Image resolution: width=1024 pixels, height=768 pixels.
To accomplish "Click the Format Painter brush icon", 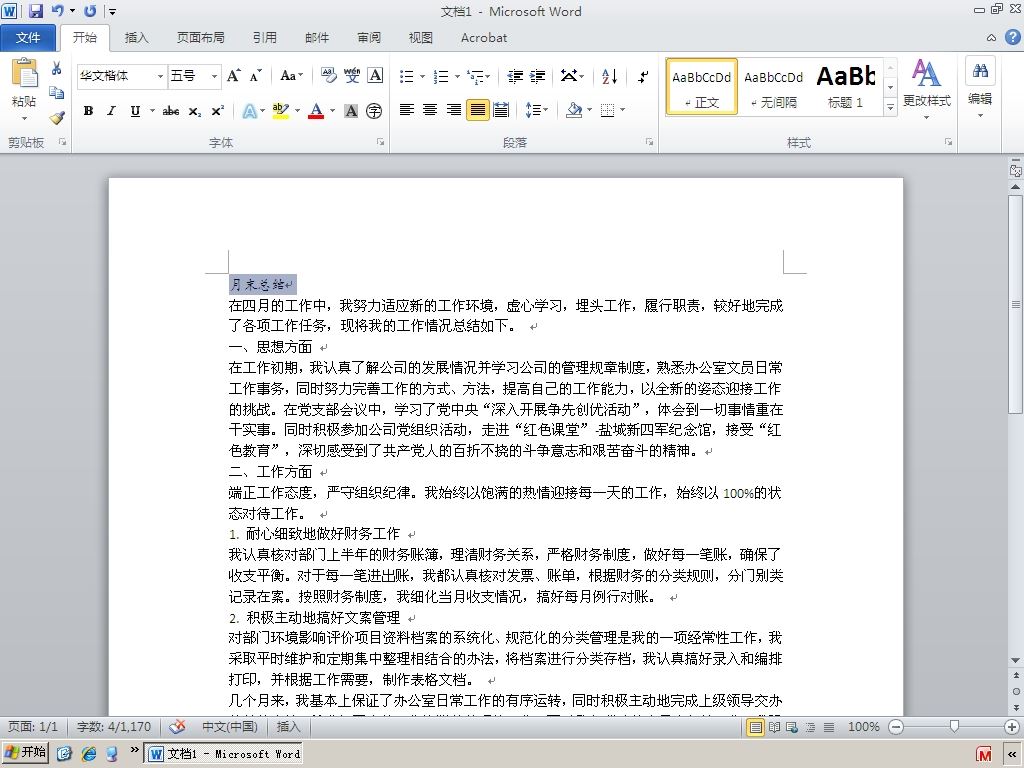I will click(x=57, y=118).
